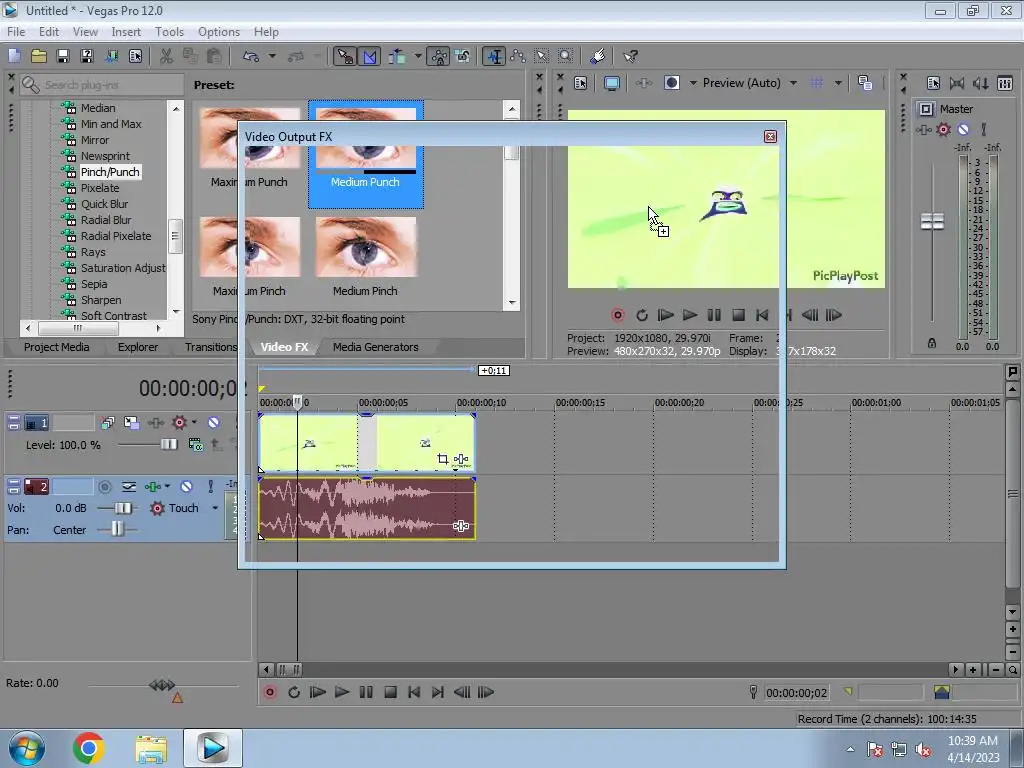Screen dimensions: 1024x768
Task: Click the What's This Help icon
Action: click(x=630, y=56)
